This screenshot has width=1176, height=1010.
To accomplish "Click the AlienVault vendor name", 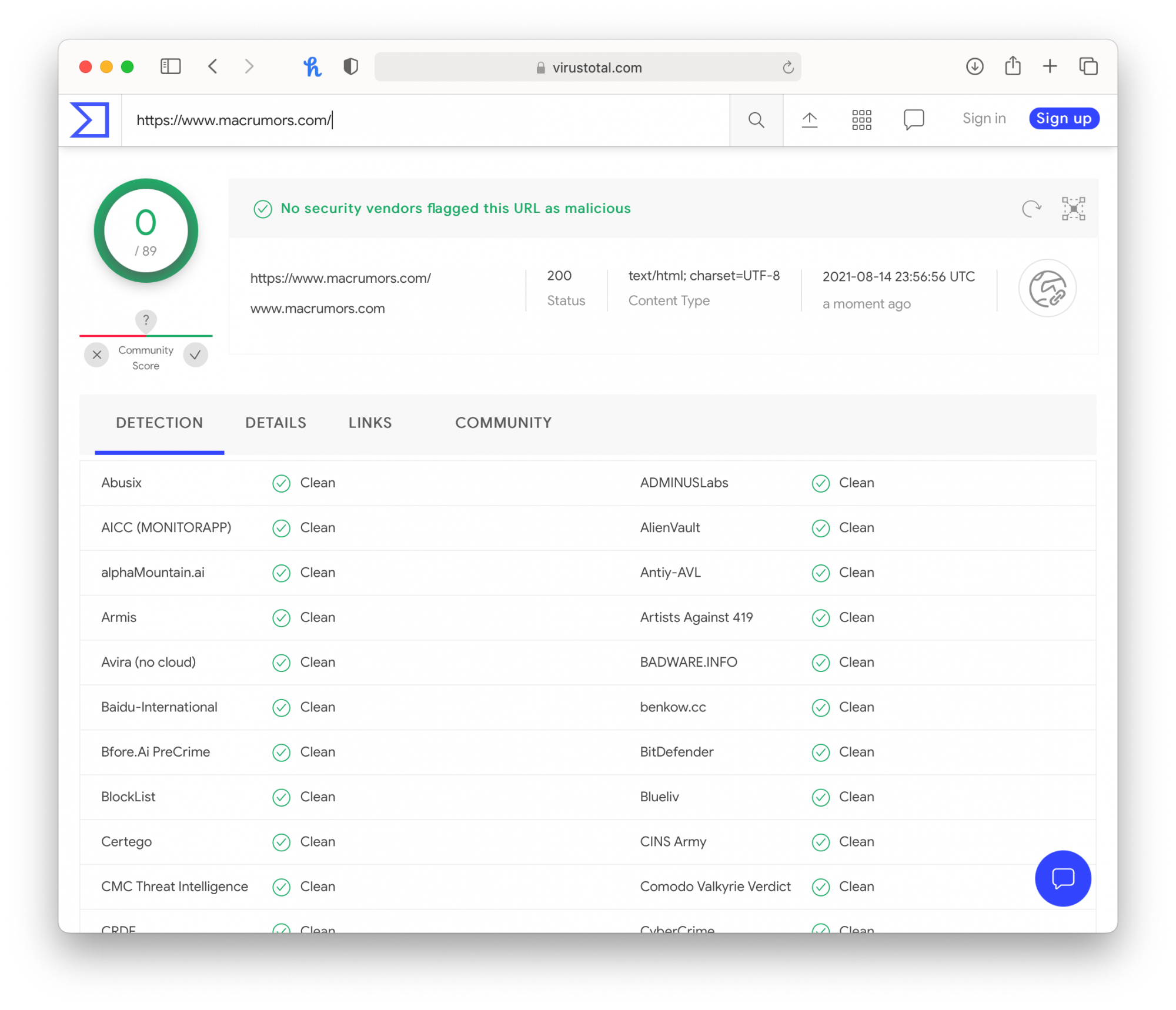I will (x=670, y=528).
